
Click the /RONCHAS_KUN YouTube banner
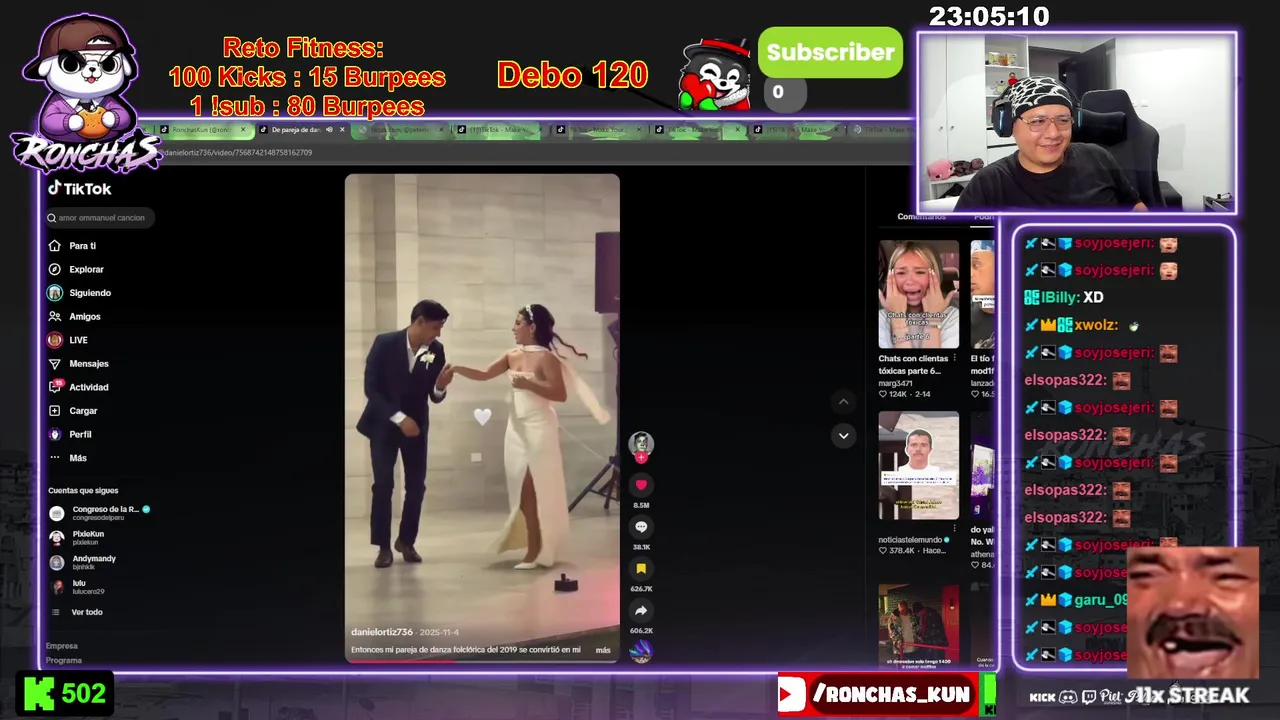[877, 694]
